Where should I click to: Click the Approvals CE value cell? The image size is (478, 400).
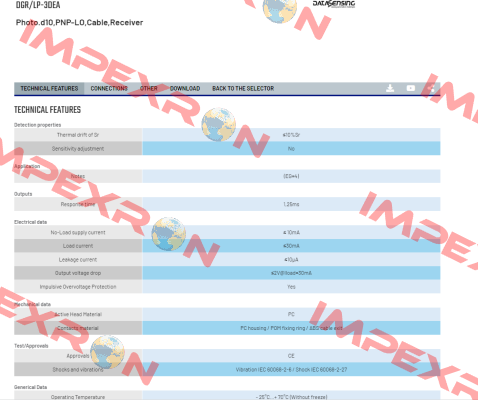pos(291,356)
